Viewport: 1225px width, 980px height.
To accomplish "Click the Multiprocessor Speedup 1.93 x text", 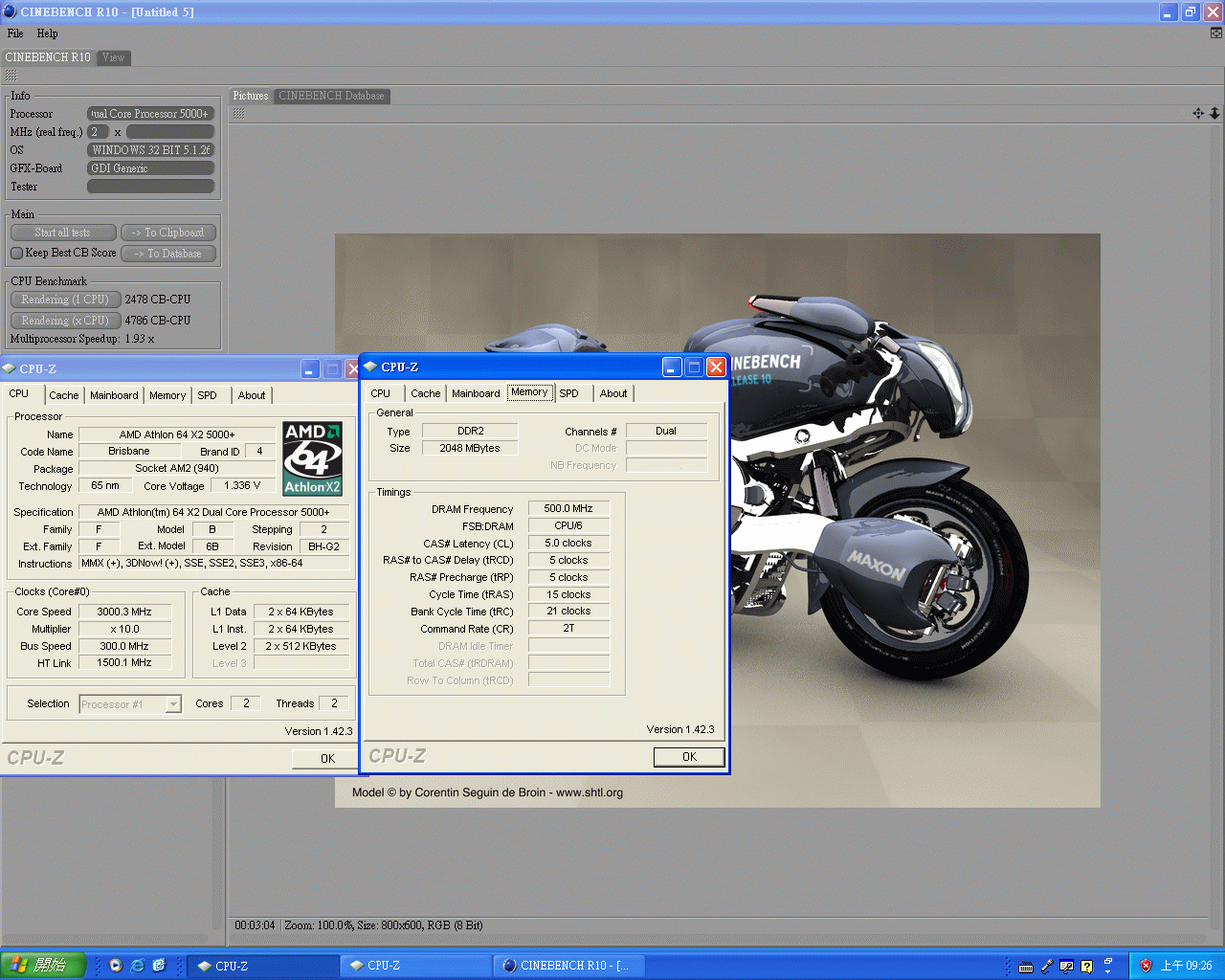I will (82, 339).
